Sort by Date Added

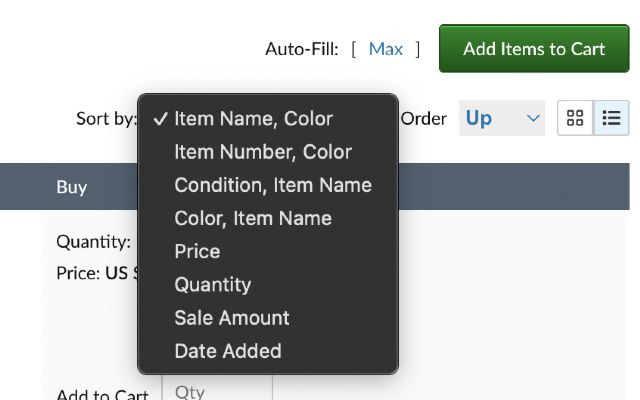tap(228, 351)
